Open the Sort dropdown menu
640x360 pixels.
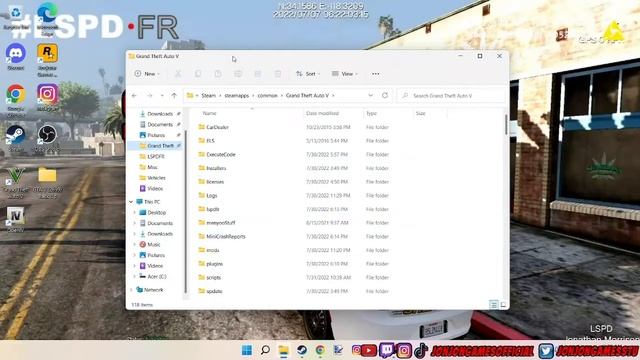click(308, 74)
